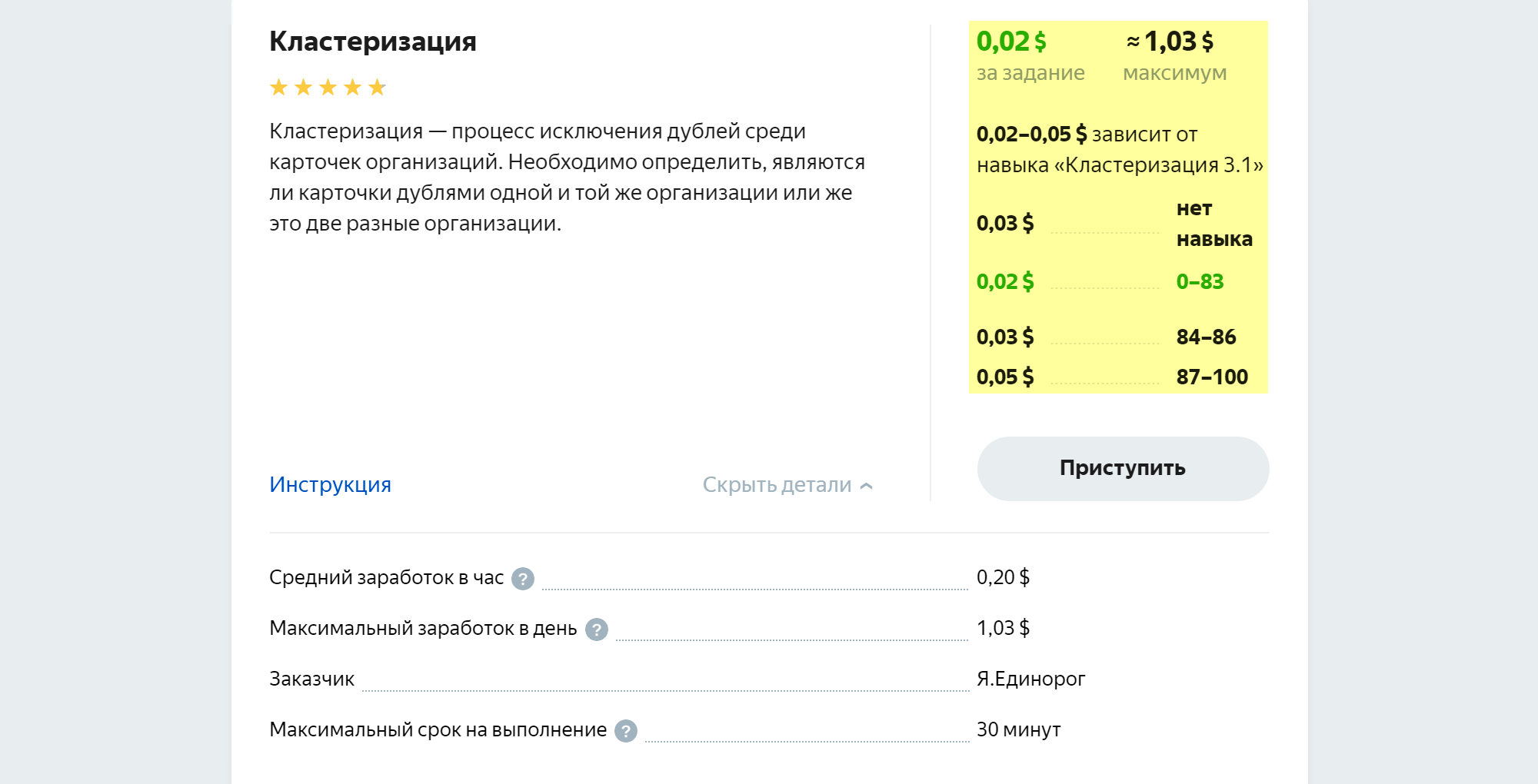Click help icon beside maximum completion time
Screen dimensions: 1538x784
[626, 731]
